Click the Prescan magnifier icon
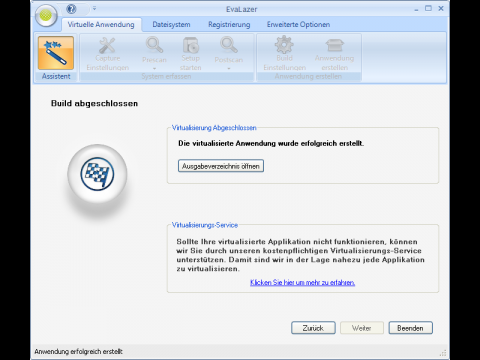This screenshot has height=360, width=480. coord(154,45)
